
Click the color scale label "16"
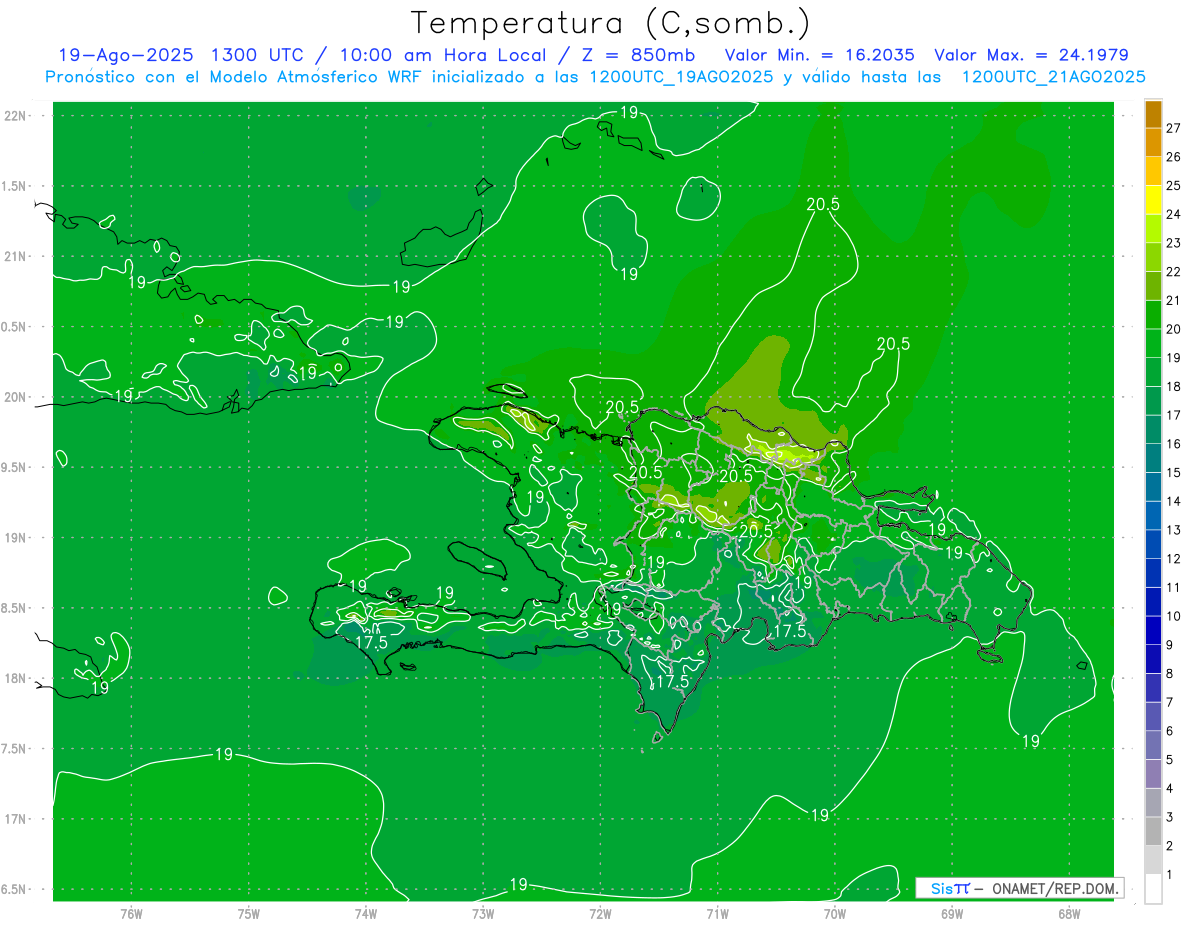tap(1174, 444)
